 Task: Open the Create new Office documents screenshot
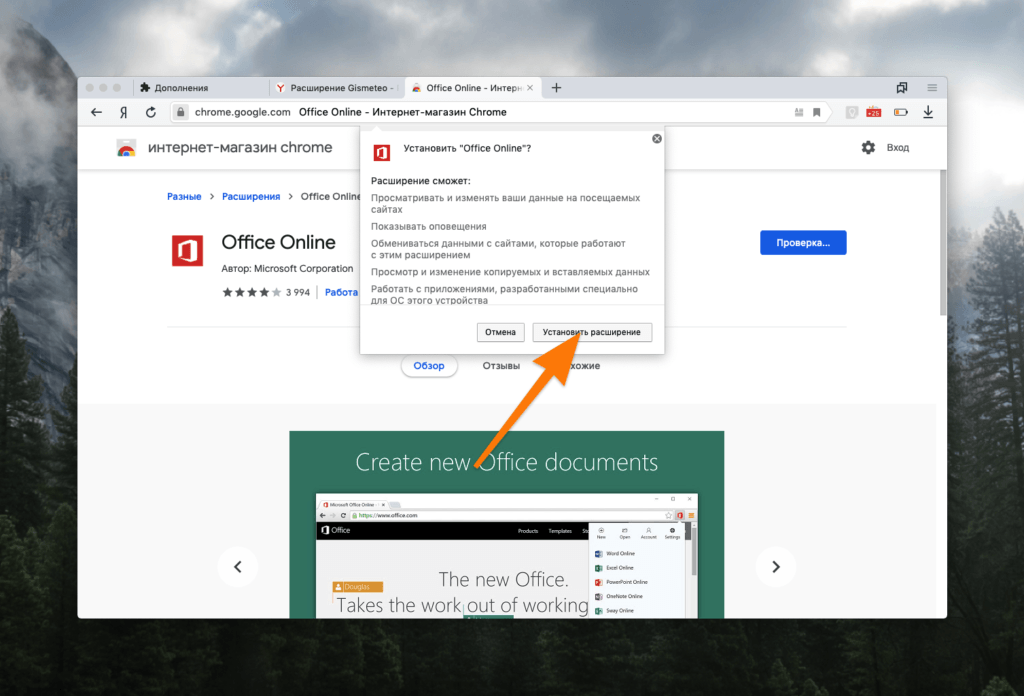506,524
